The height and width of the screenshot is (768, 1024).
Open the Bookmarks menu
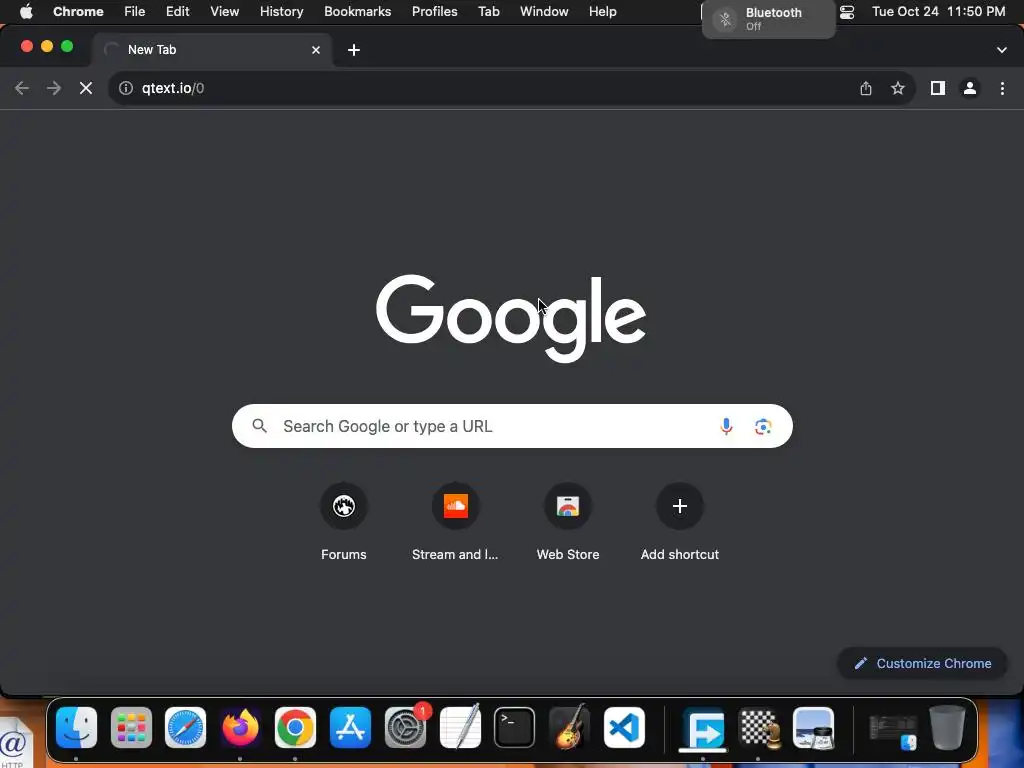(358, 12)
